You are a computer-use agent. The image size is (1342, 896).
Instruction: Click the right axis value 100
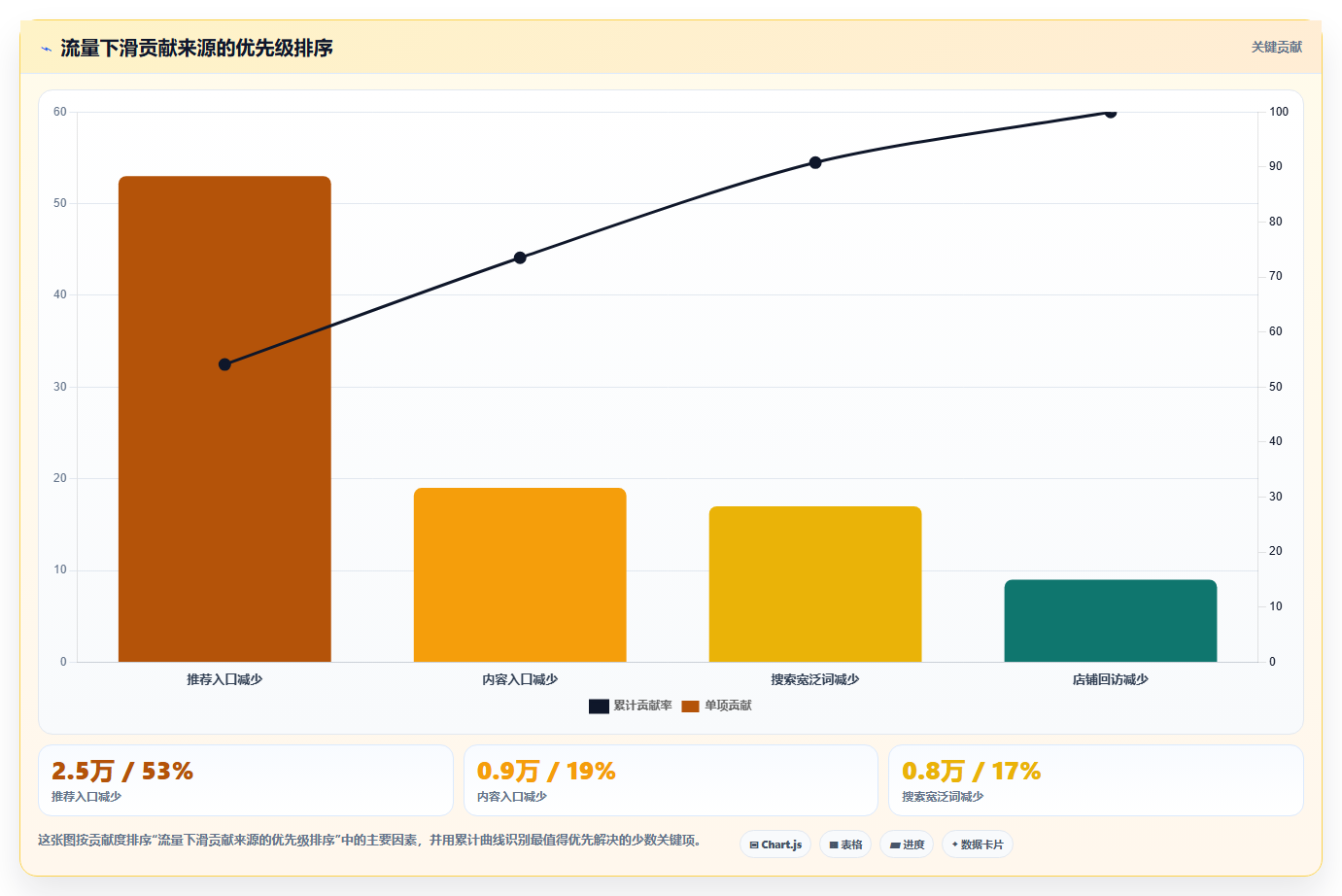tap(1279, 112)
